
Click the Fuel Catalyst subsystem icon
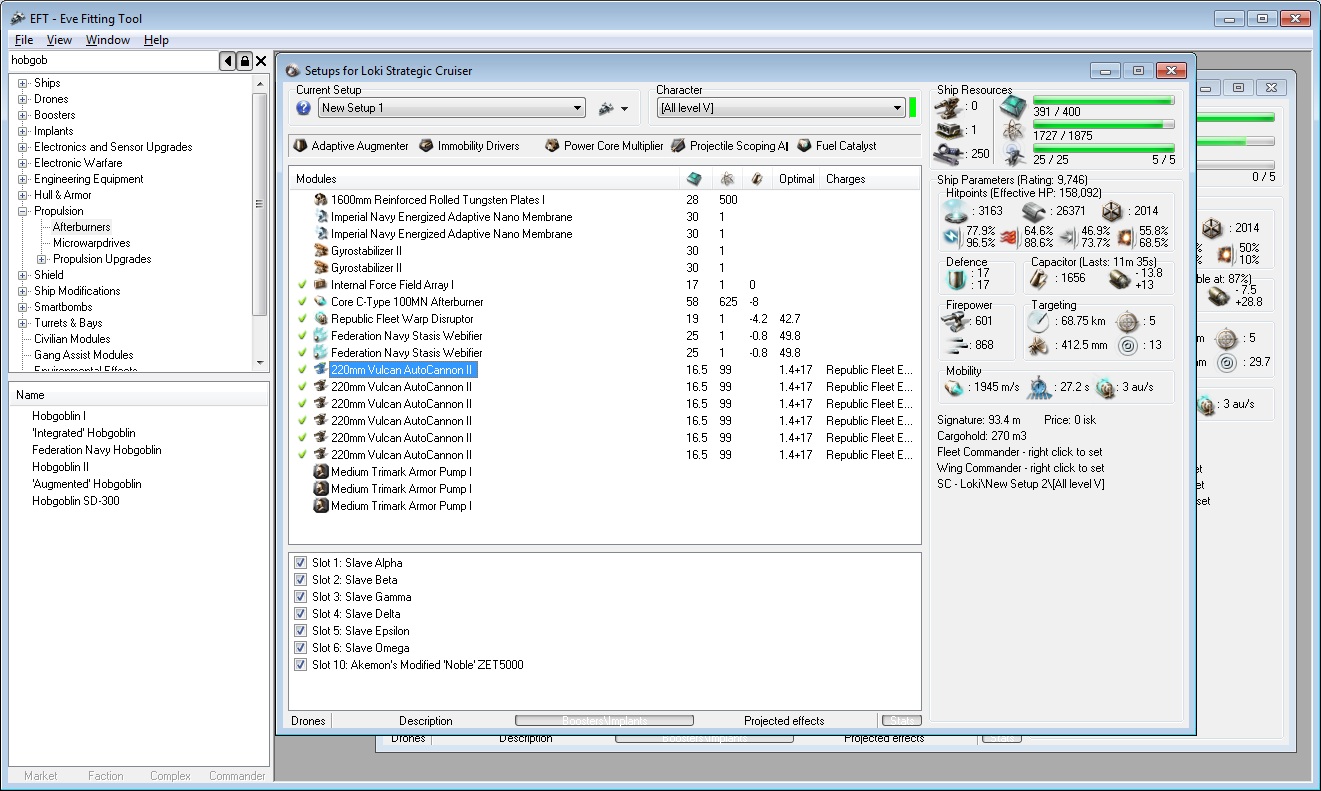point(804,146)
